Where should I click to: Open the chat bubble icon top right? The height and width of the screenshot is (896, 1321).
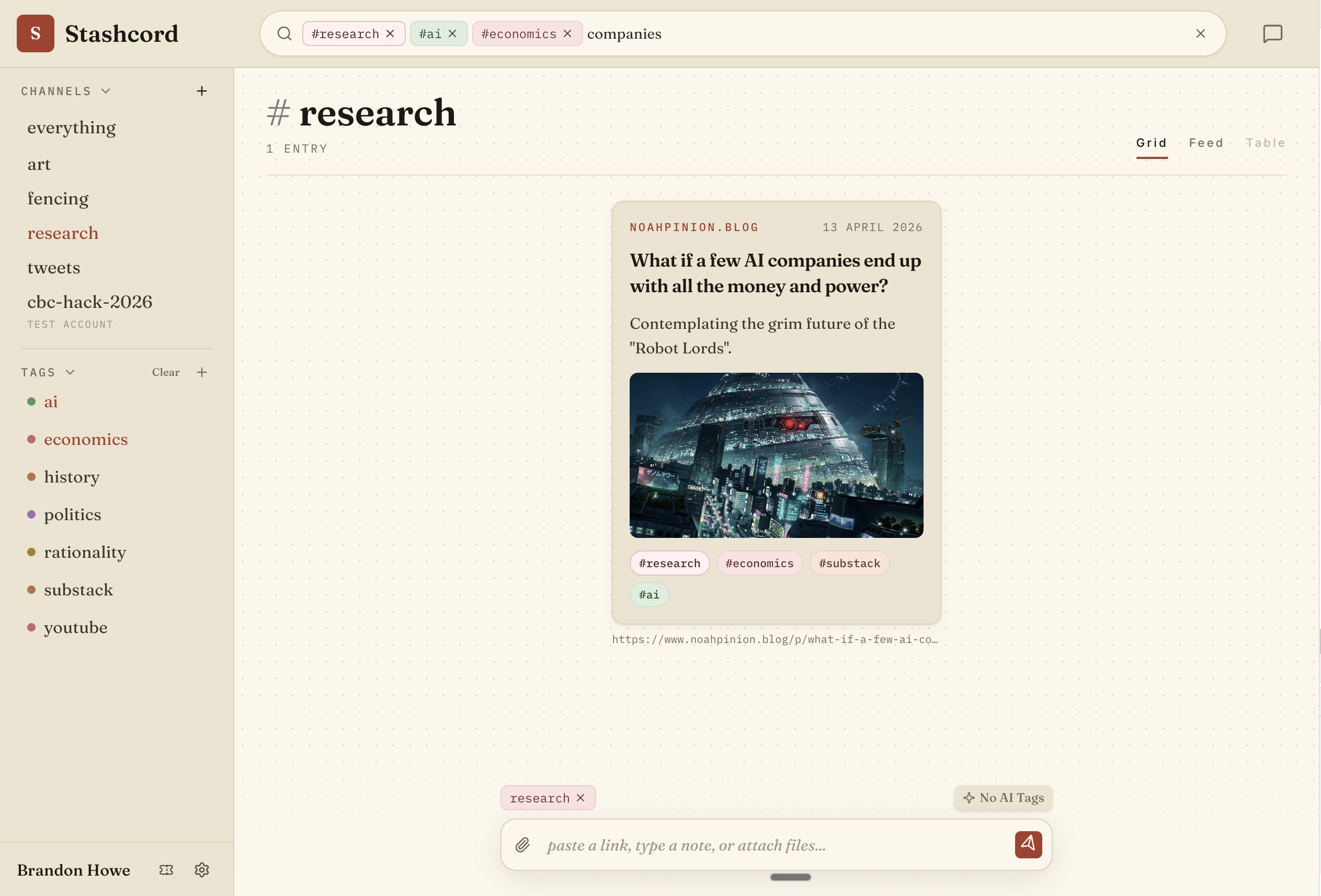pos(1272,33)
